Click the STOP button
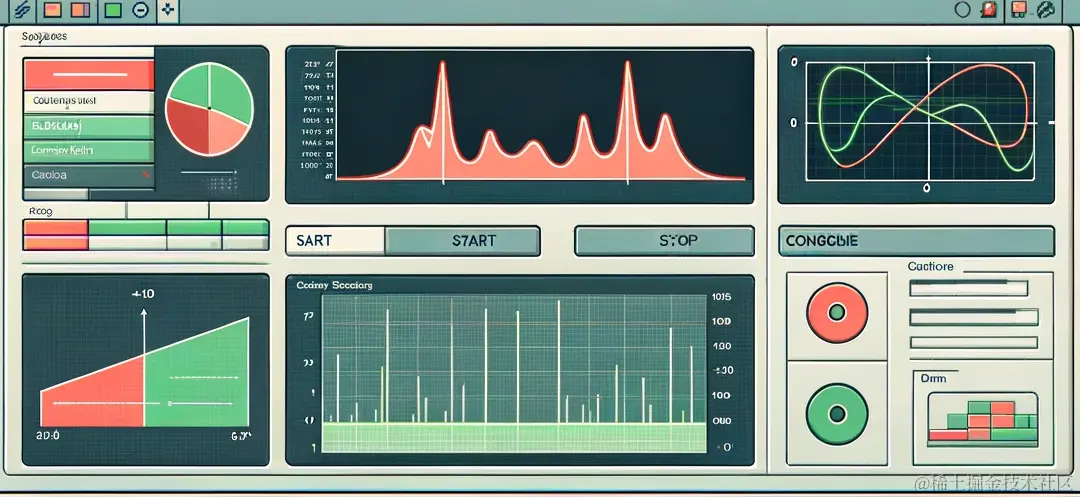This screenshot has height=500, width=1080. [x=664, y=240]
